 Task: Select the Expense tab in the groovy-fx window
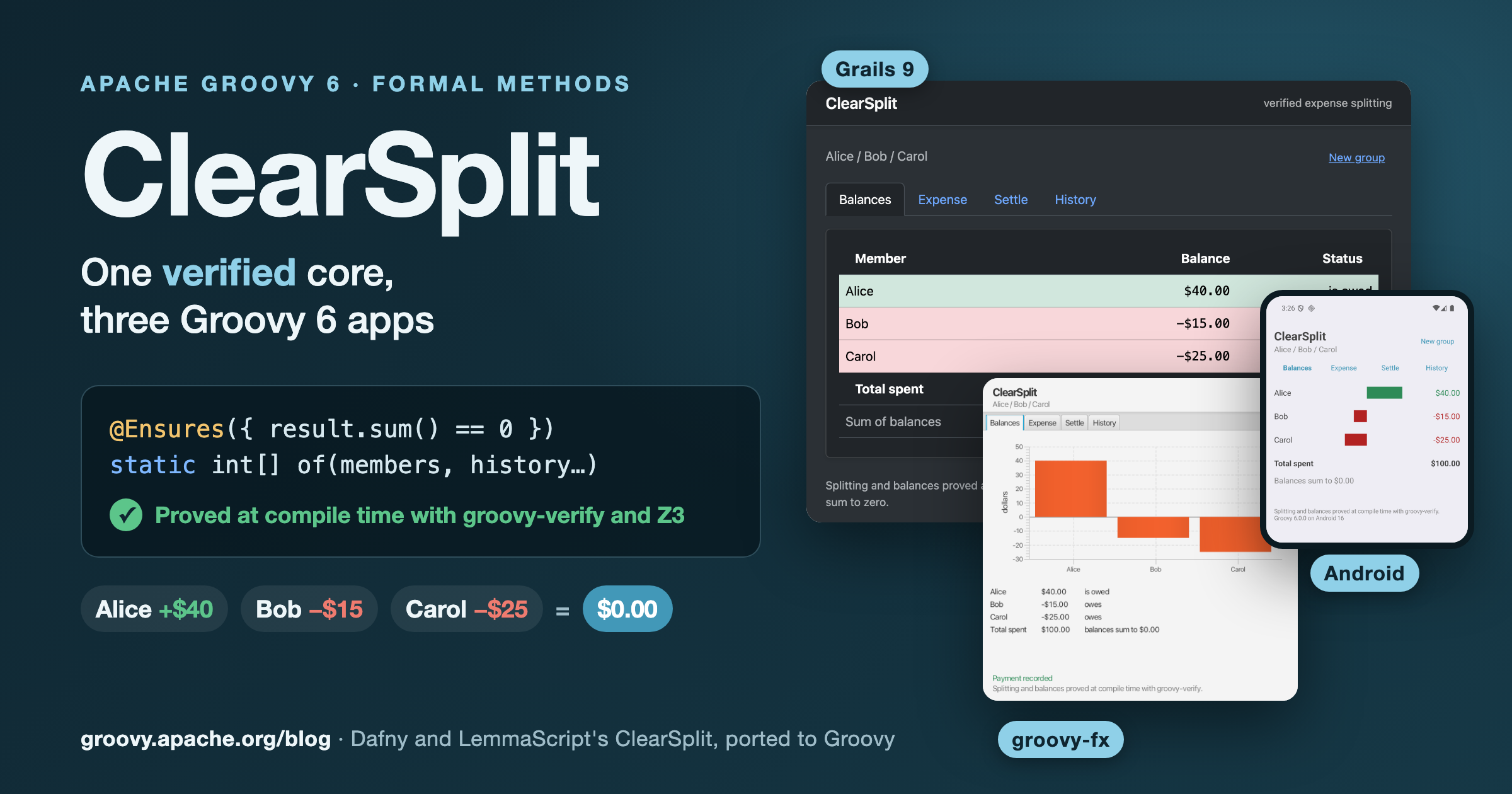pos(1042,423)
